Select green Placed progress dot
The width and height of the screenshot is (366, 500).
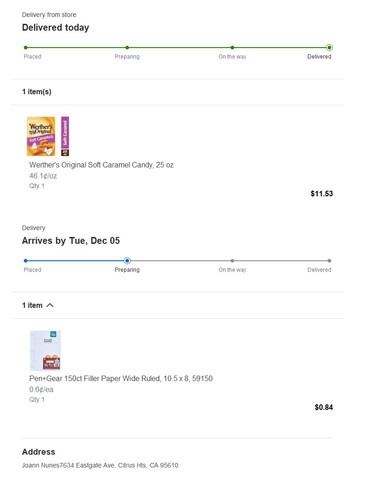(26, 48)
